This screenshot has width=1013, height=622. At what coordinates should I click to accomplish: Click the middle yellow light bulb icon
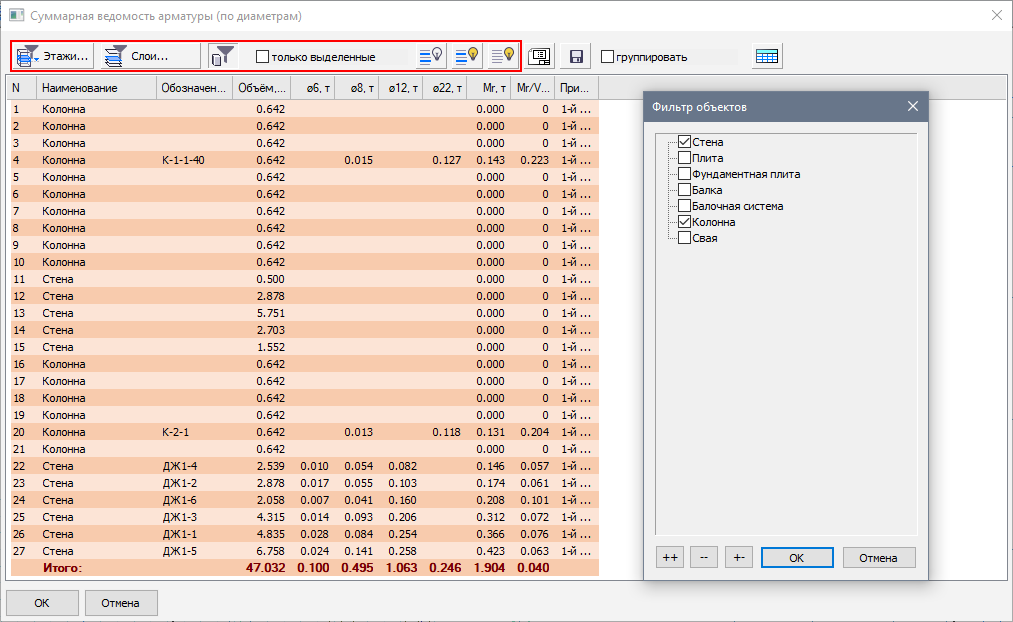(467, 56)
